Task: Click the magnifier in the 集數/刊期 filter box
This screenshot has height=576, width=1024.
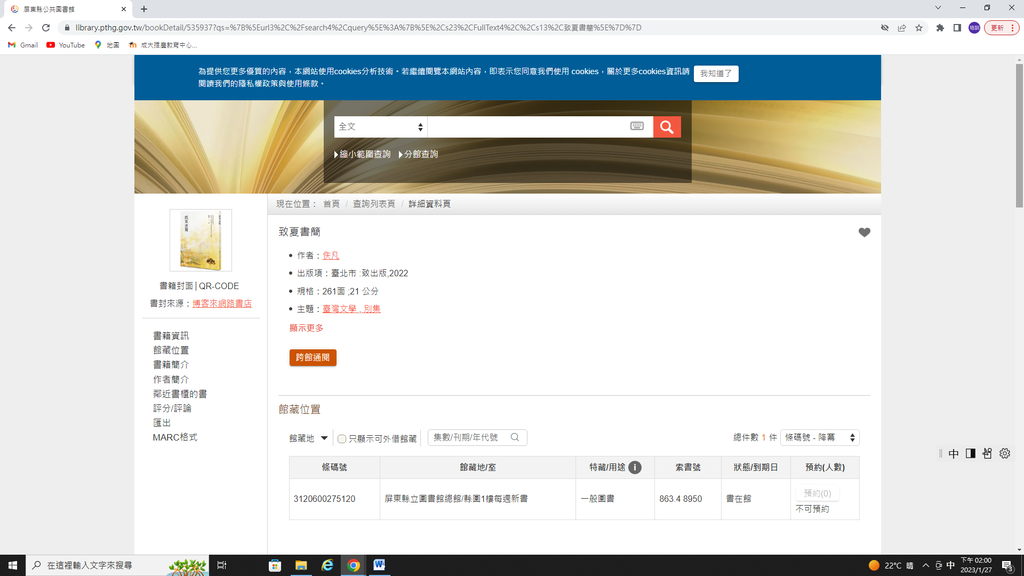Action: [x=515, y=438]
